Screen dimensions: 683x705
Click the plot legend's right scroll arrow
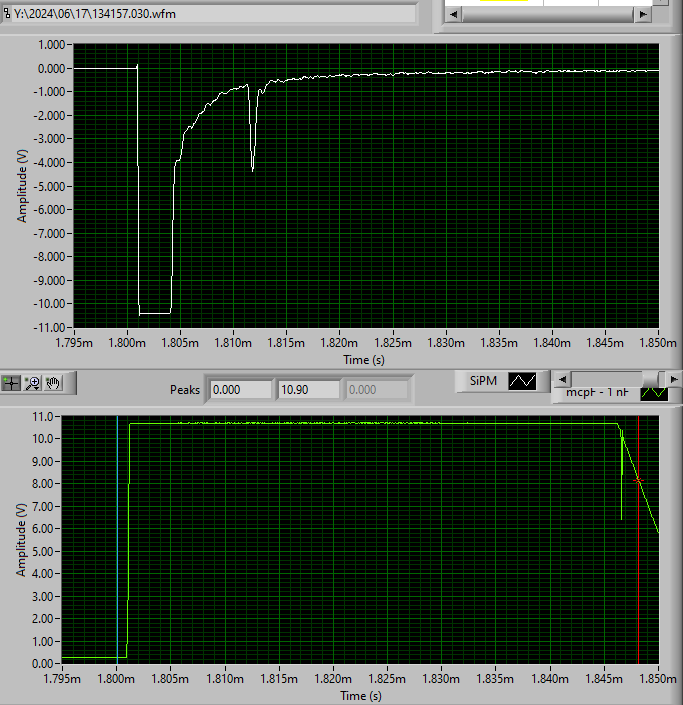click(x=674, y=379)
